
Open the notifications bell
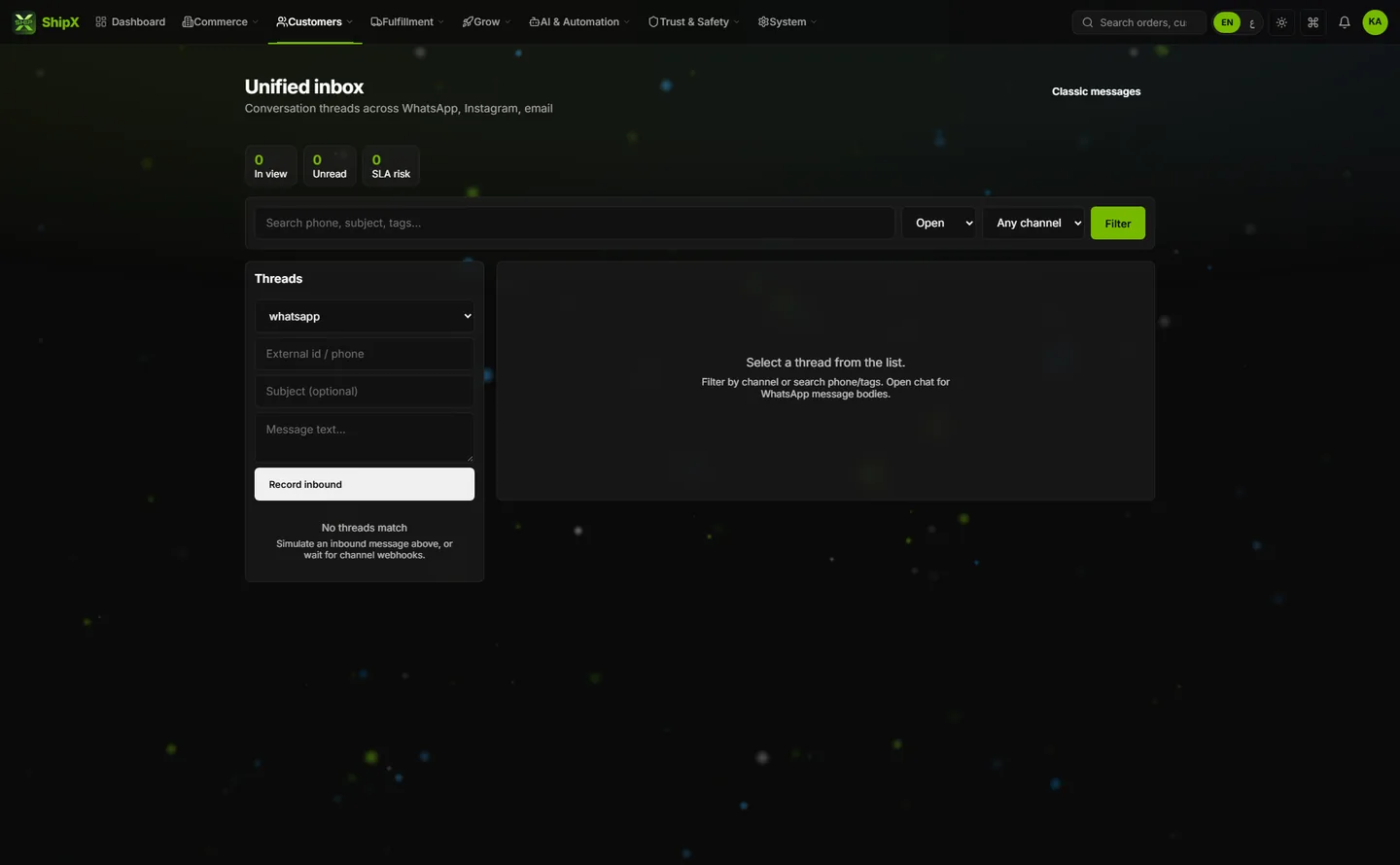pyautogui.click(x=1345, y=22)
